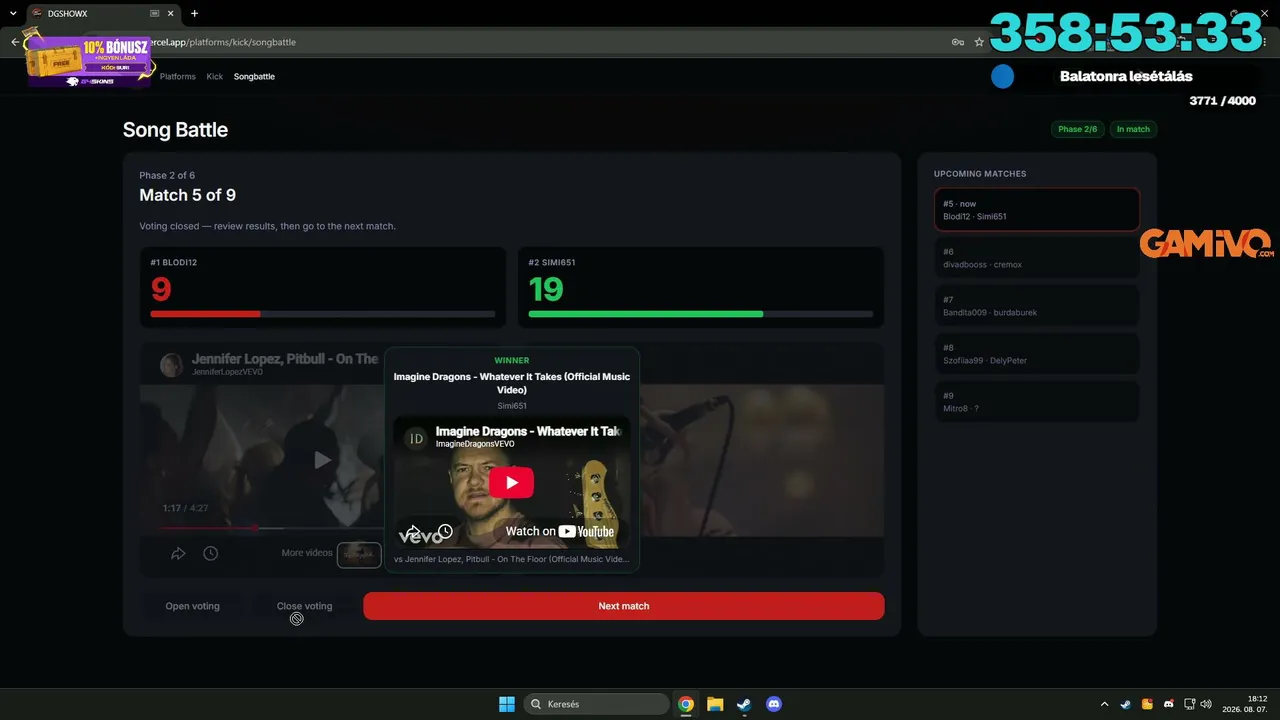Open the JenniferLopezVEVO channel avatar
This screenshot has height=720, width=1280.
[172, 365]
